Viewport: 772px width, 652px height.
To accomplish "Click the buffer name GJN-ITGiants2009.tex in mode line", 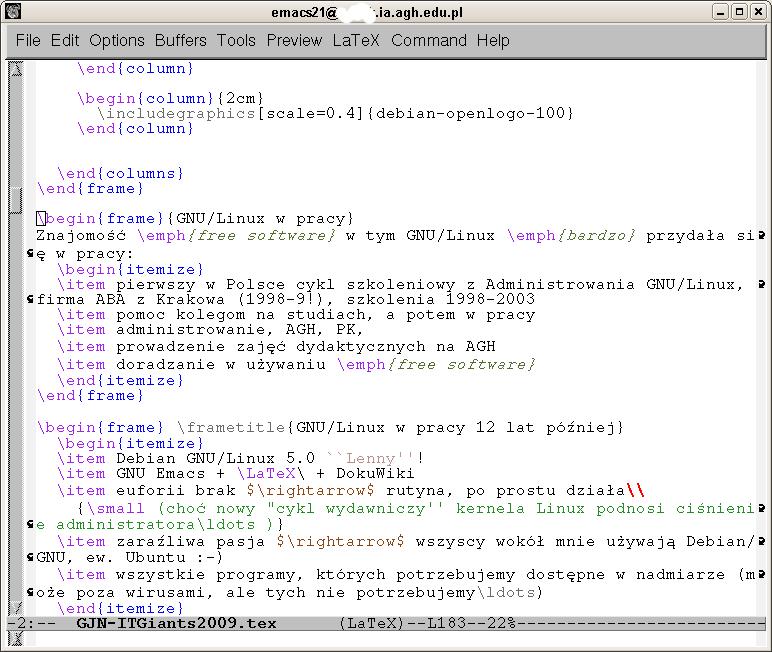I will [x=176, y=623].
